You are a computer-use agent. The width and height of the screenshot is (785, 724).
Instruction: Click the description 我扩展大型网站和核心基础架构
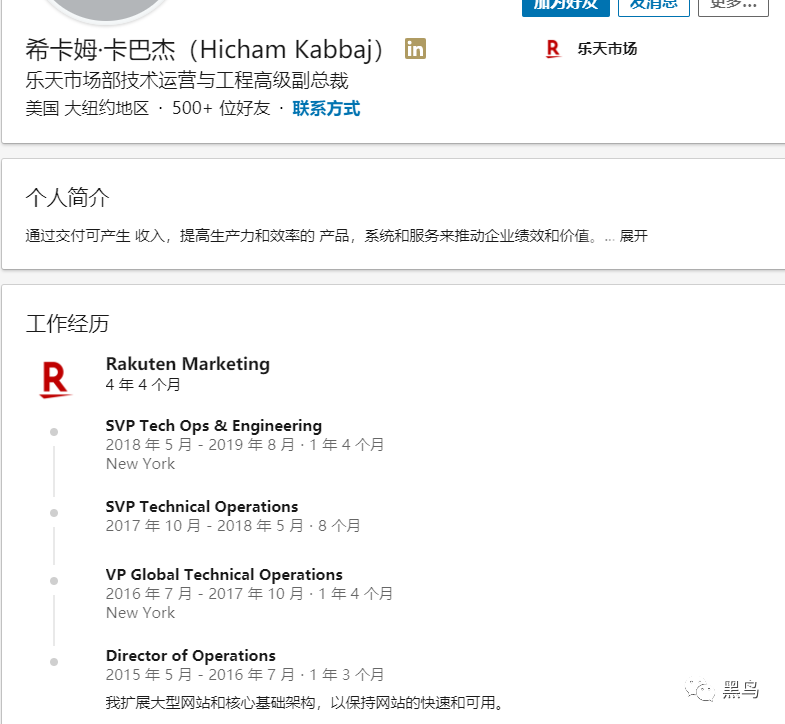click(x=210, y=702)
